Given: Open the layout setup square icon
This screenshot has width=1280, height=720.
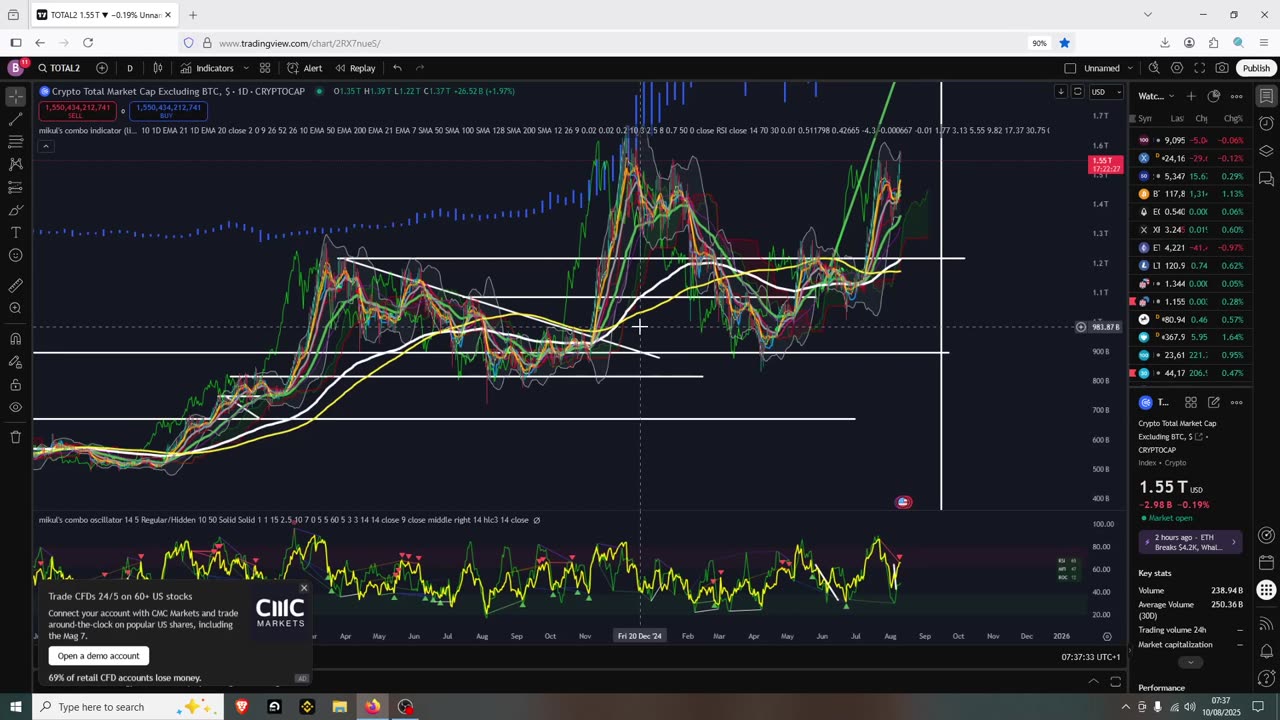Looking at the screenshot, I should pos(1070,68).
